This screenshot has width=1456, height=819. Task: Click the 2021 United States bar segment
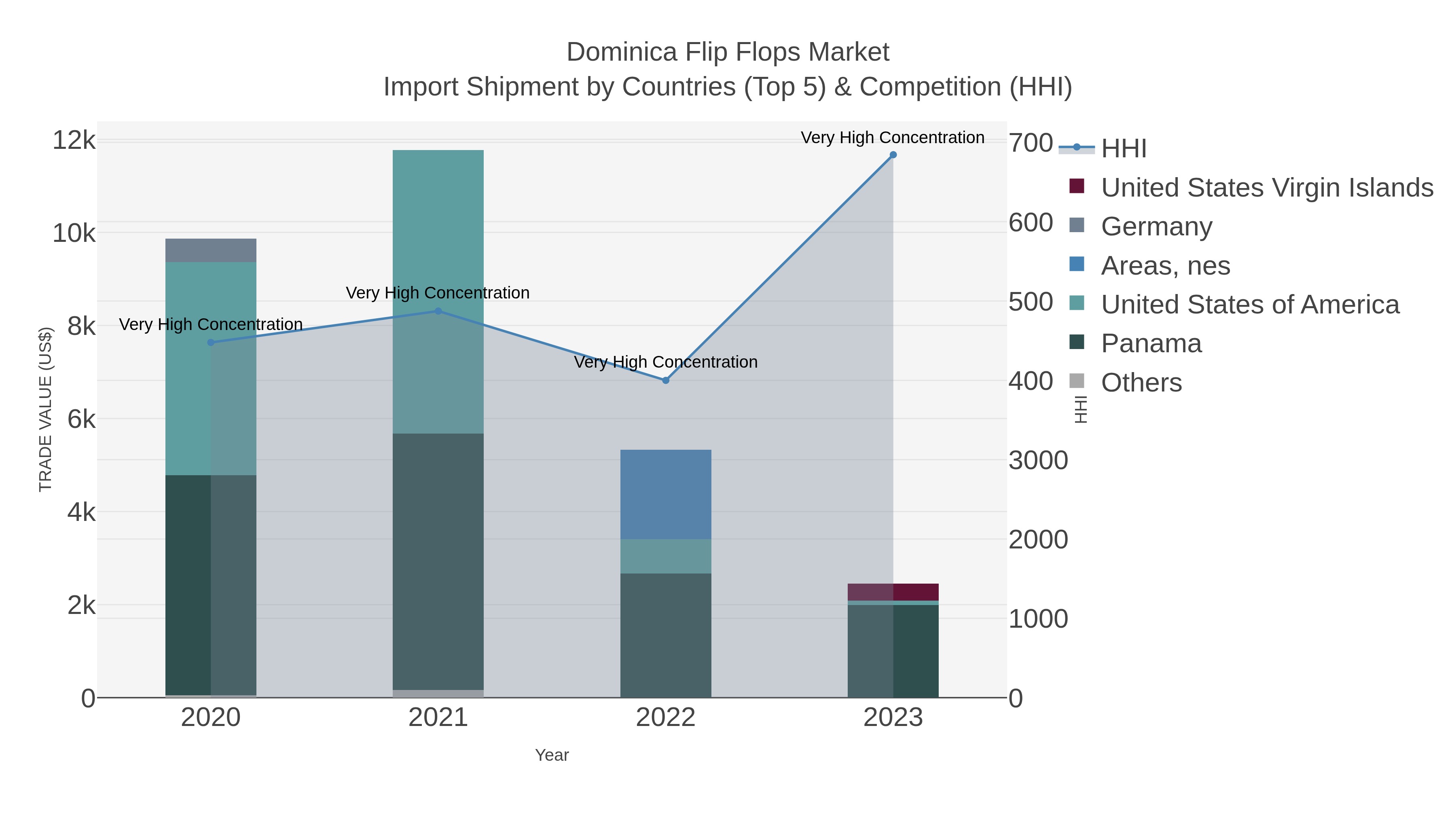(438, 292)
